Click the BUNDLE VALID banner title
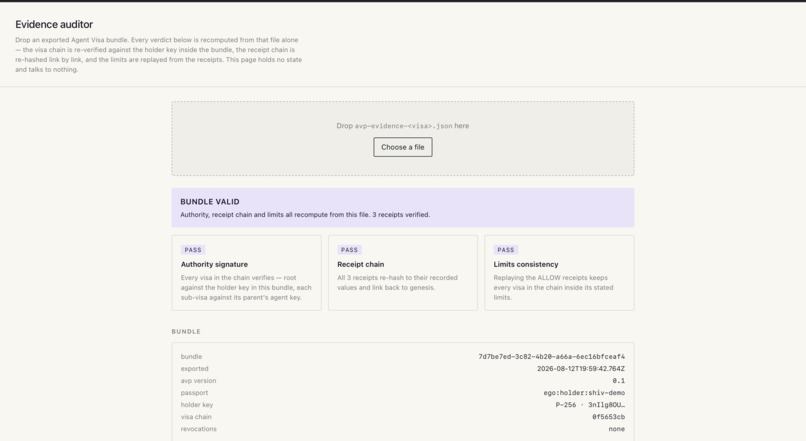The width and height of the screenshot is (806, 441). (210, 201)
